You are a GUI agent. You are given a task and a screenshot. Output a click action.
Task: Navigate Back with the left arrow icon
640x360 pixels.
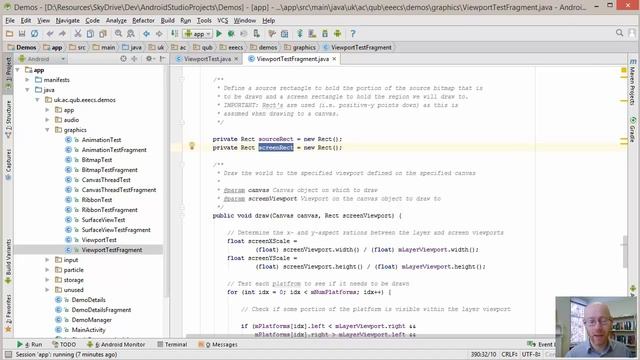pyautogui.click(x=146, y=34)
